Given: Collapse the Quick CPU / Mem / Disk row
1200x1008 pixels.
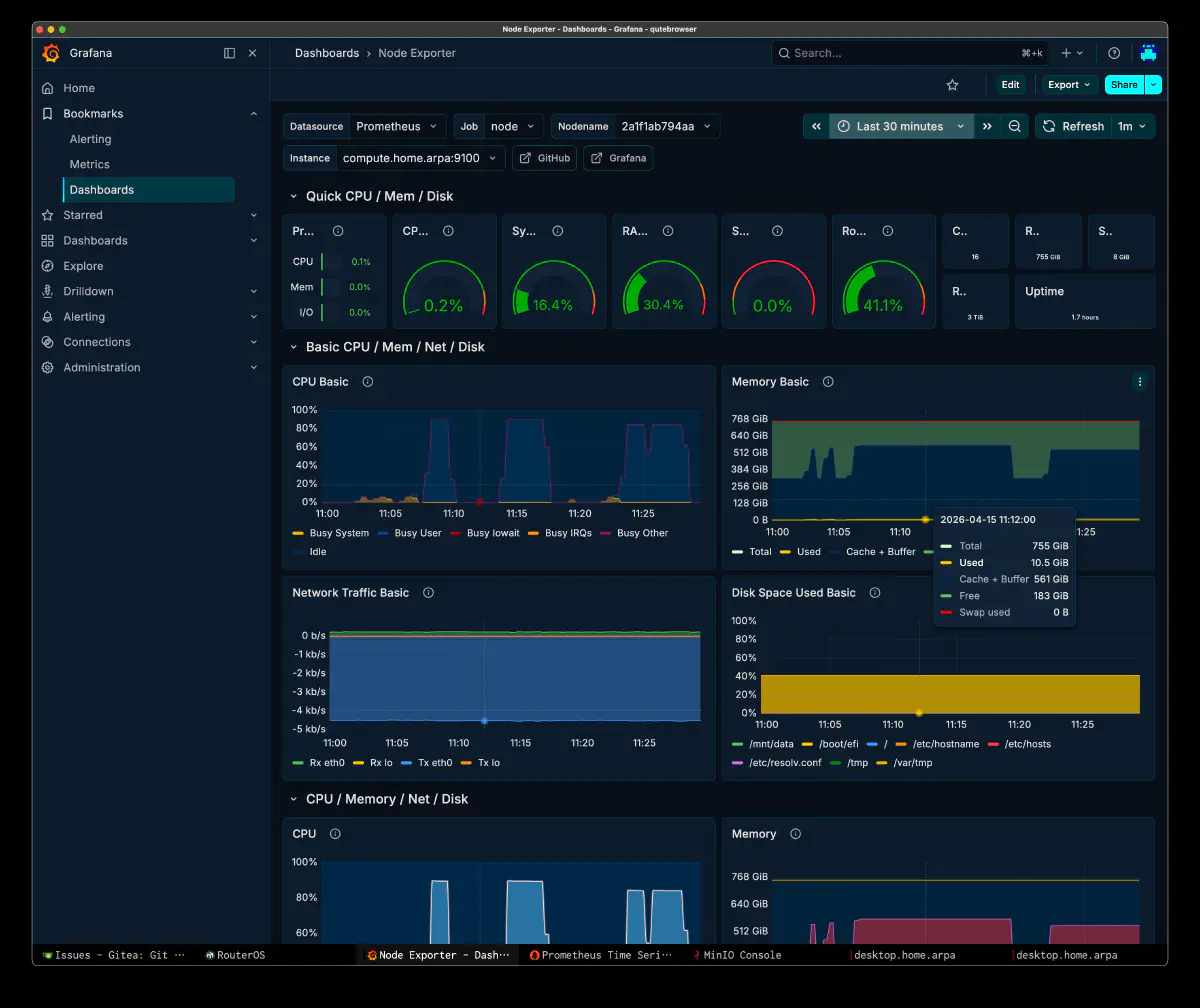Looking at the screenshot, I should click(293, 197).
